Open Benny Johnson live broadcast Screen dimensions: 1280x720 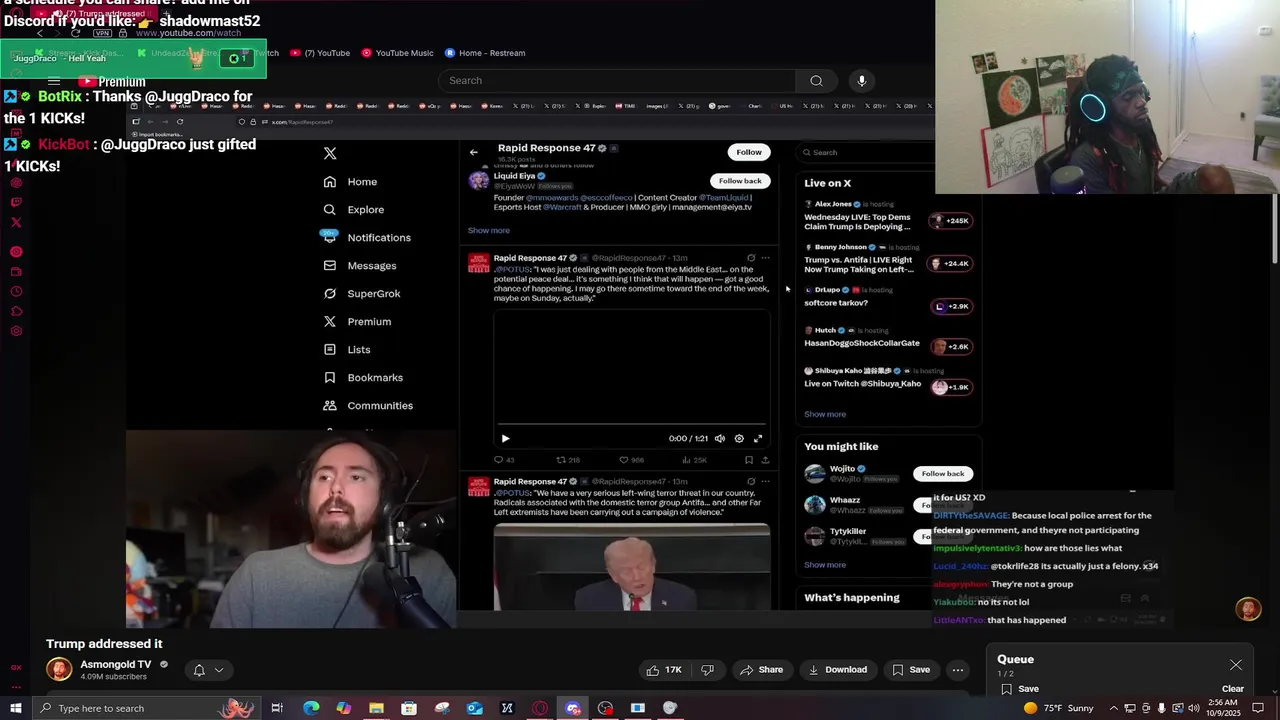888,259
